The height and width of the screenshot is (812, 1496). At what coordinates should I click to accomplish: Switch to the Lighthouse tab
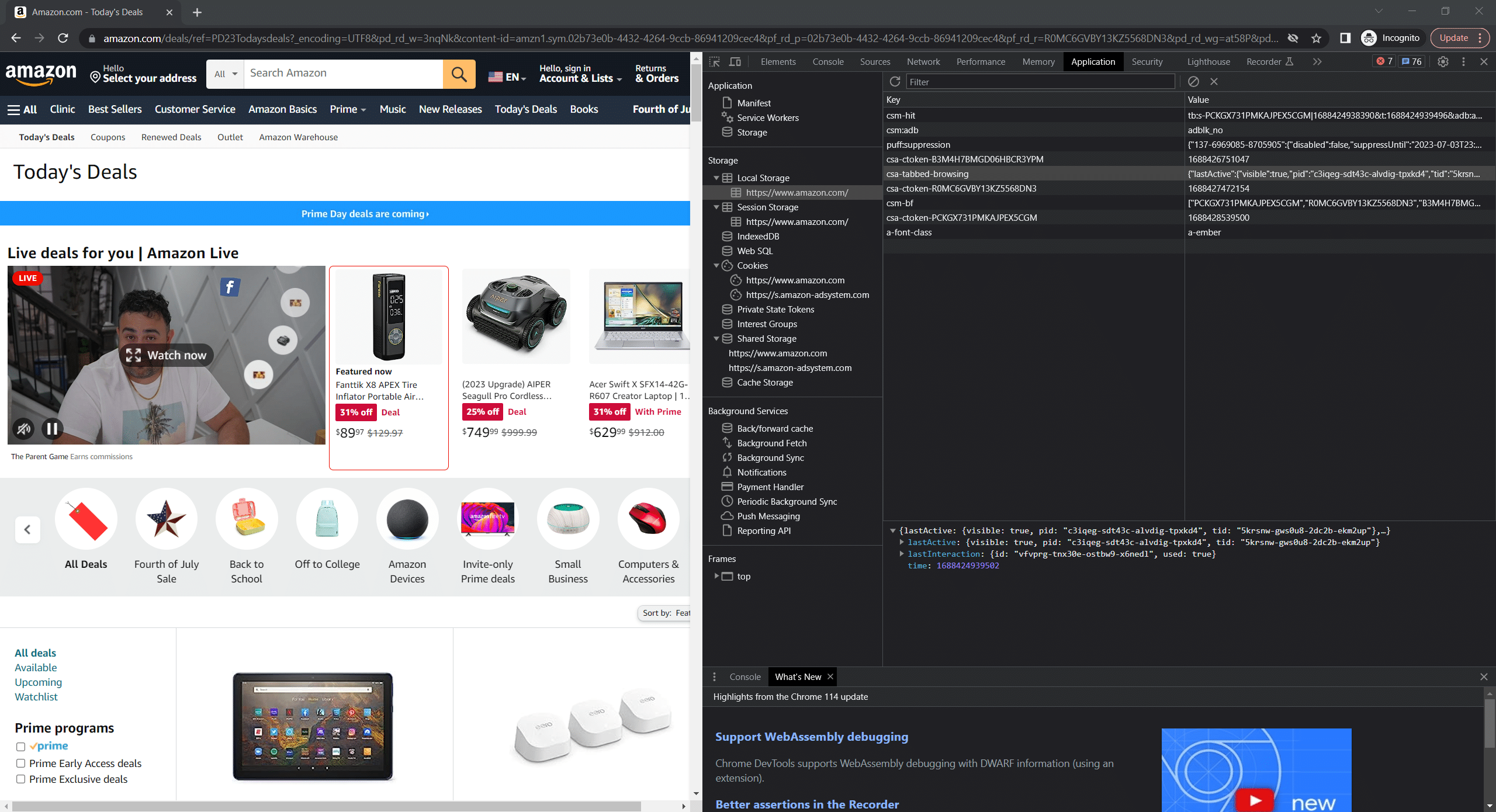tap(1208, 62)
